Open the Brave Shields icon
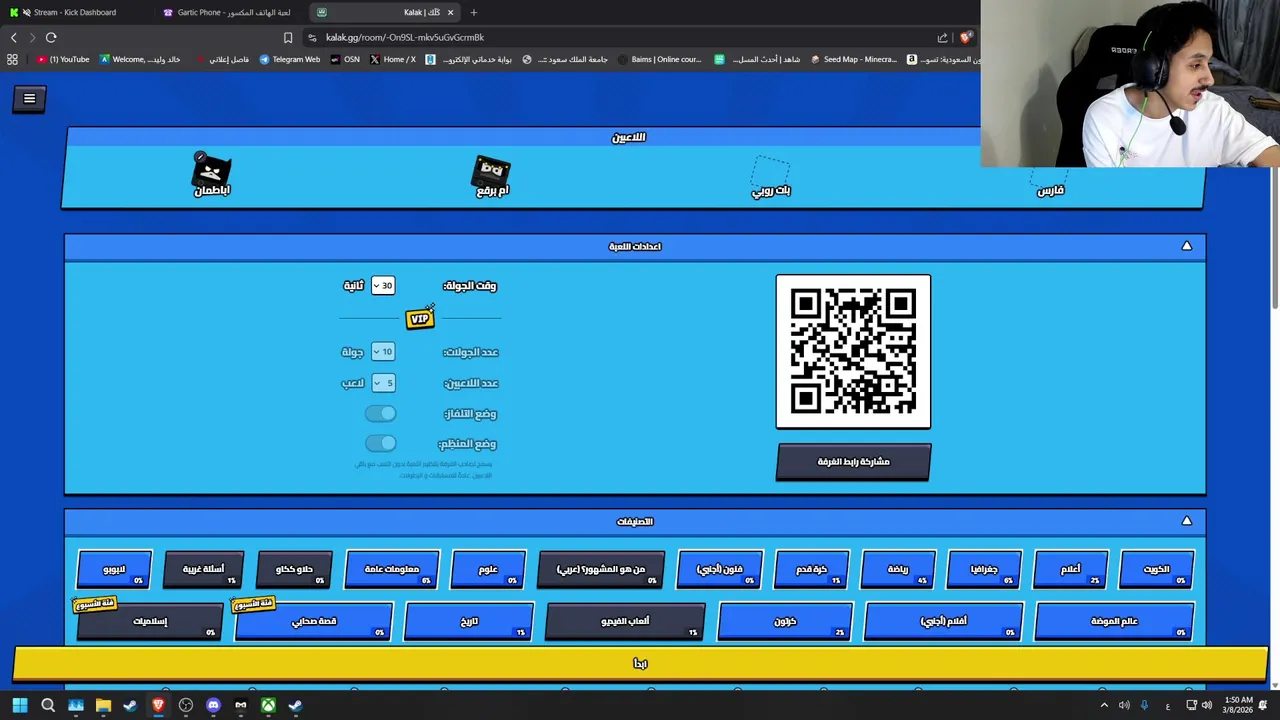 click(965, 37)
